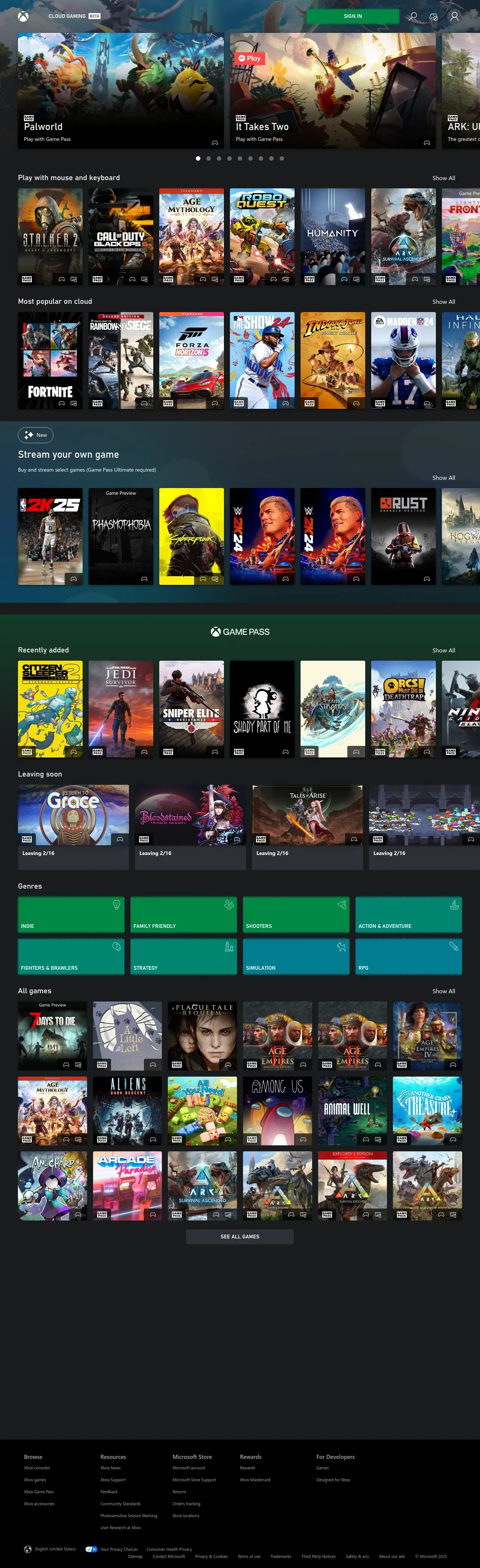The height and width of the screenshot is (1568, 480).
Task: Open the Among Us game tile
Action: (278, 1111)
